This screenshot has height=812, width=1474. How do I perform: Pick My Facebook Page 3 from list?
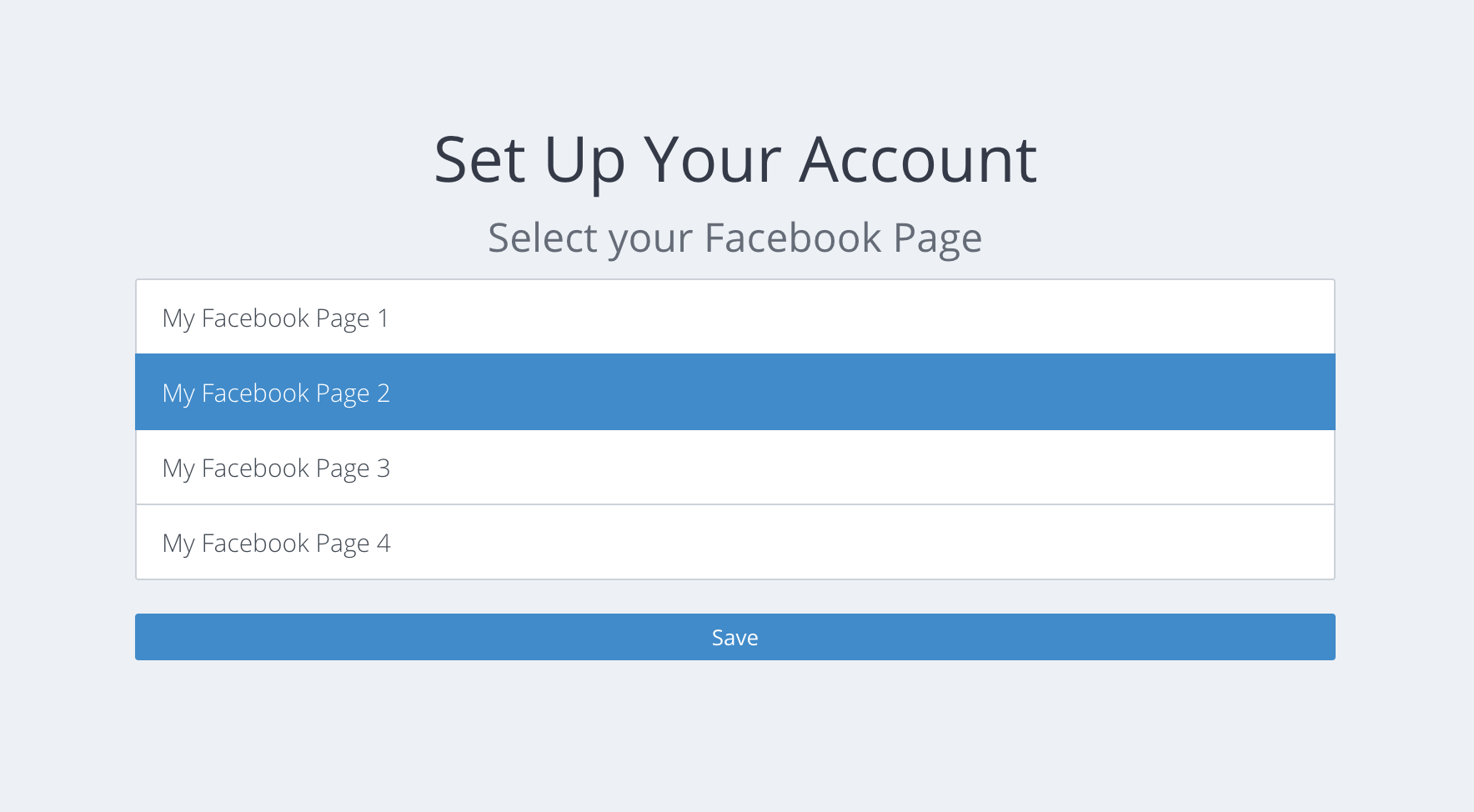(734, 467)
